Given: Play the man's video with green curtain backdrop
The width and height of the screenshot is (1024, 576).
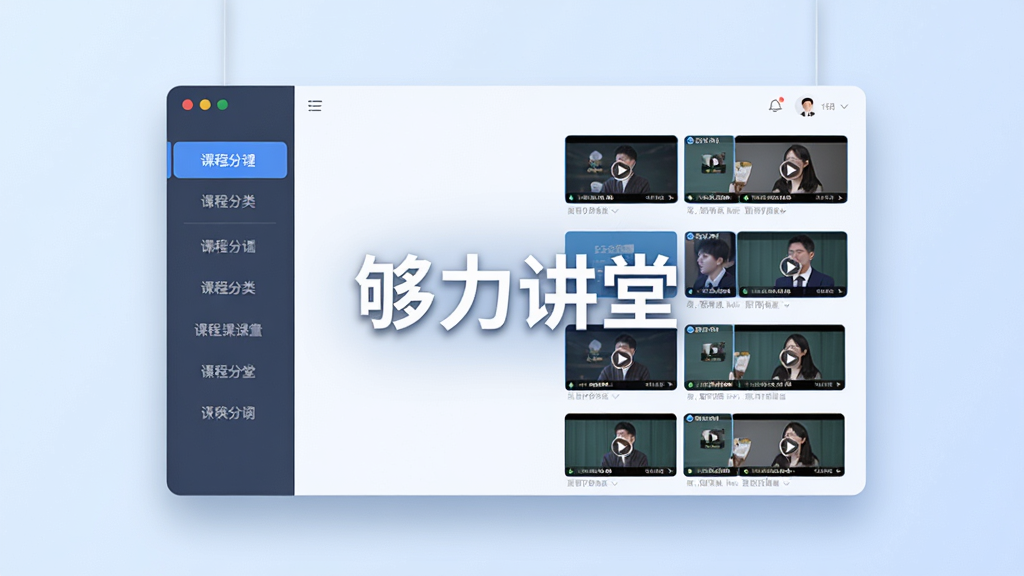Looking at the screenshot, I should pyautogui.click(x=621, y=447).
